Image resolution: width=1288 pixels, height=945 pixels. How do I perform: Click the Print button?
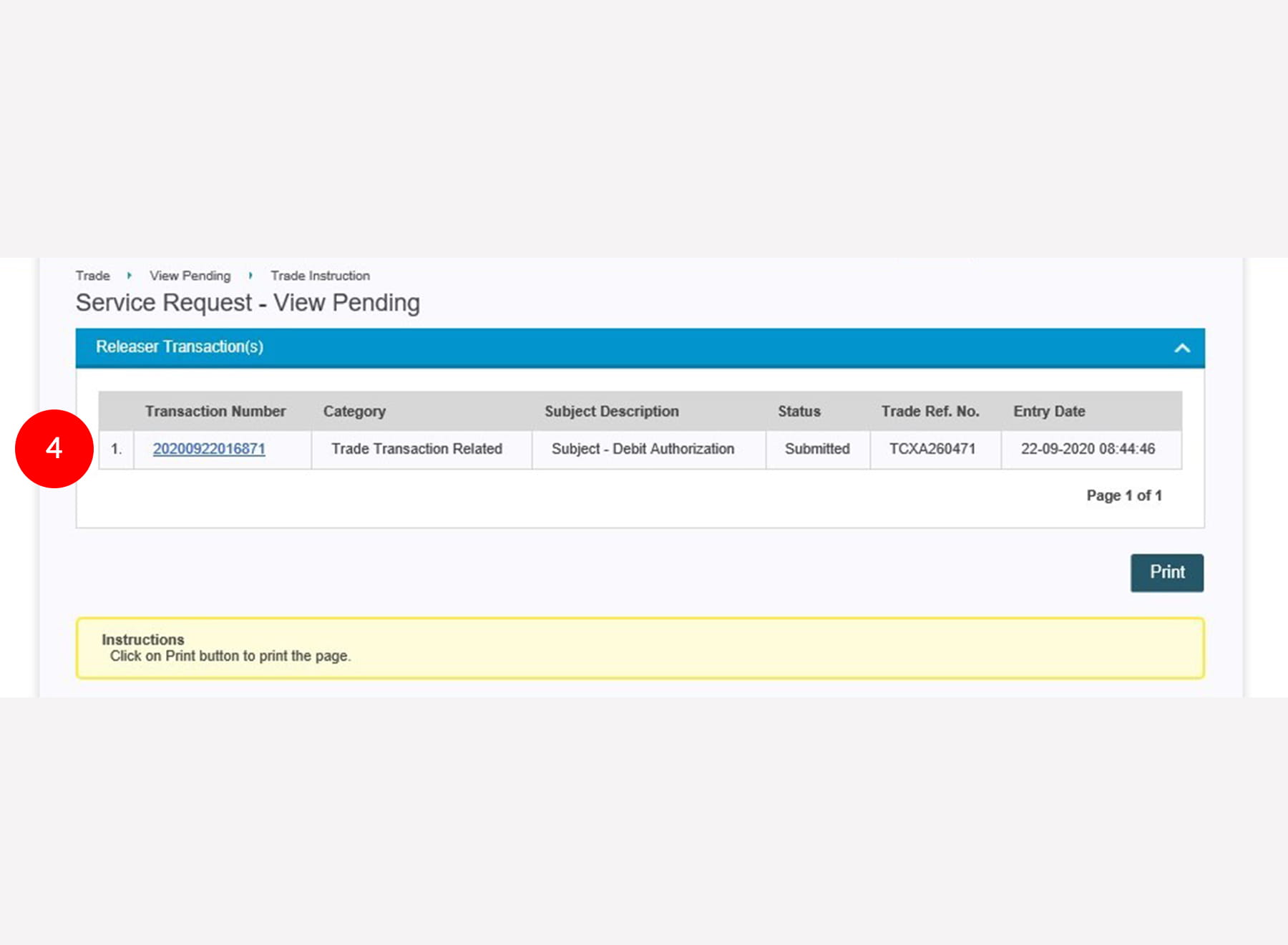(x=1166, y=573)
